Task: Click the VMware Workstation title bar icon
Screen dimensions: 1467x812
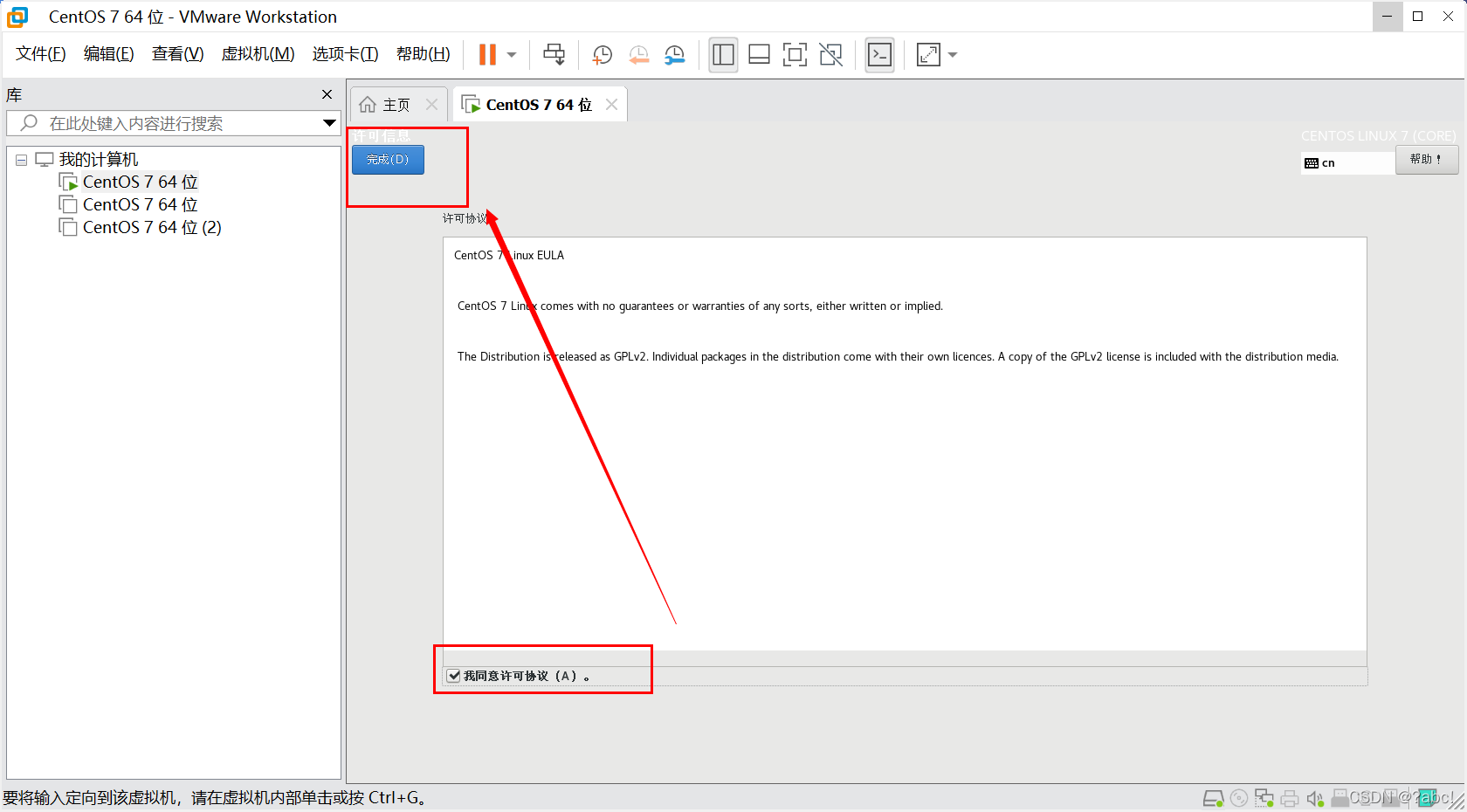Action: click(17, 17)
